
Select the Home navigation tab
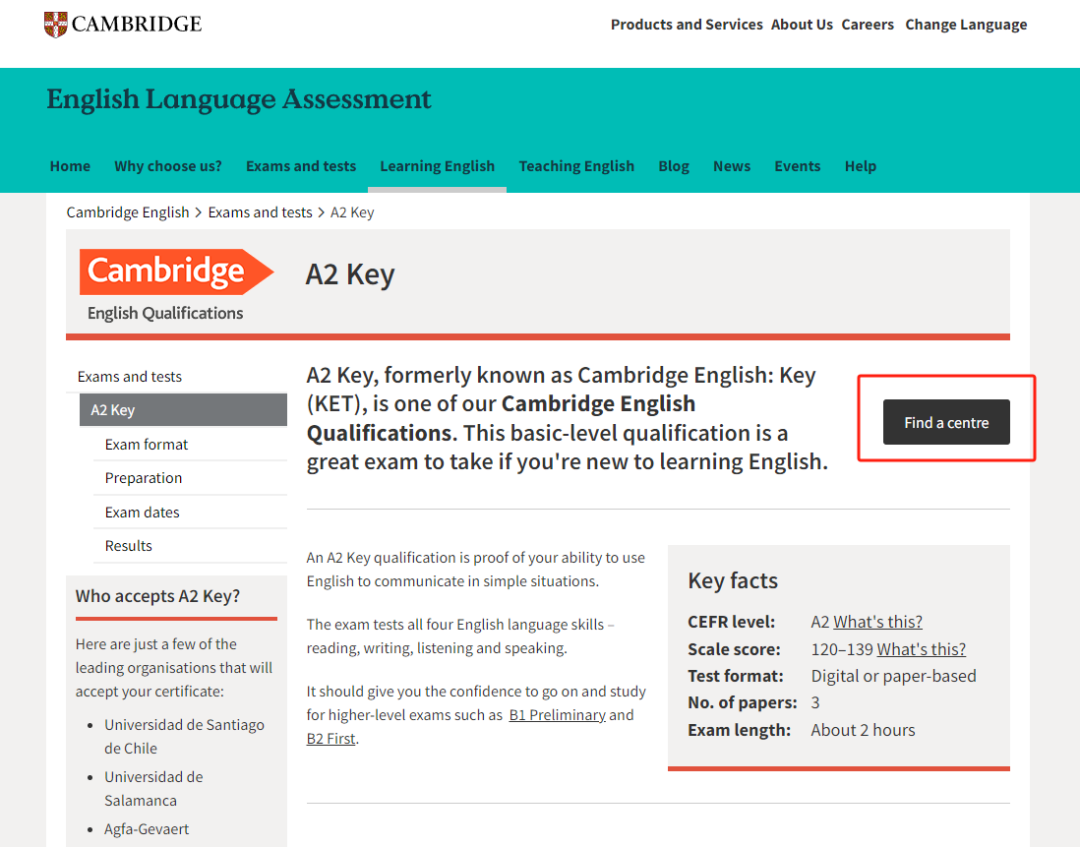[70, 166]
